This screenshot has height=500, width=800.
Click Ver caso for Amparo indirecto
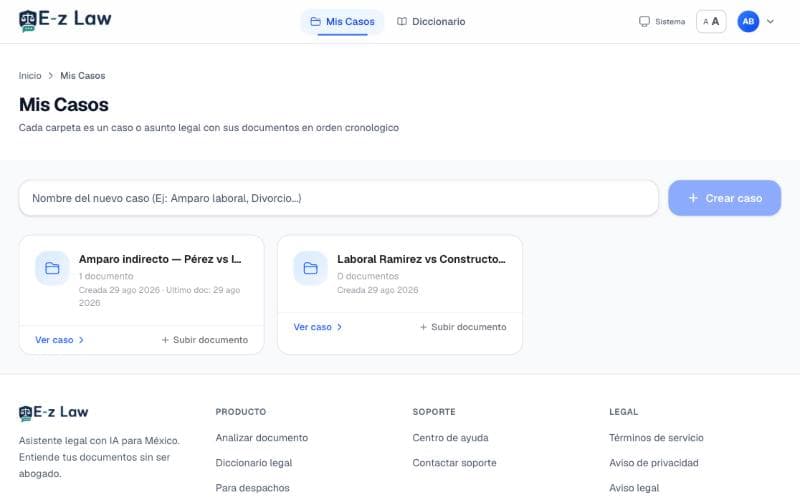click(59, 340)
